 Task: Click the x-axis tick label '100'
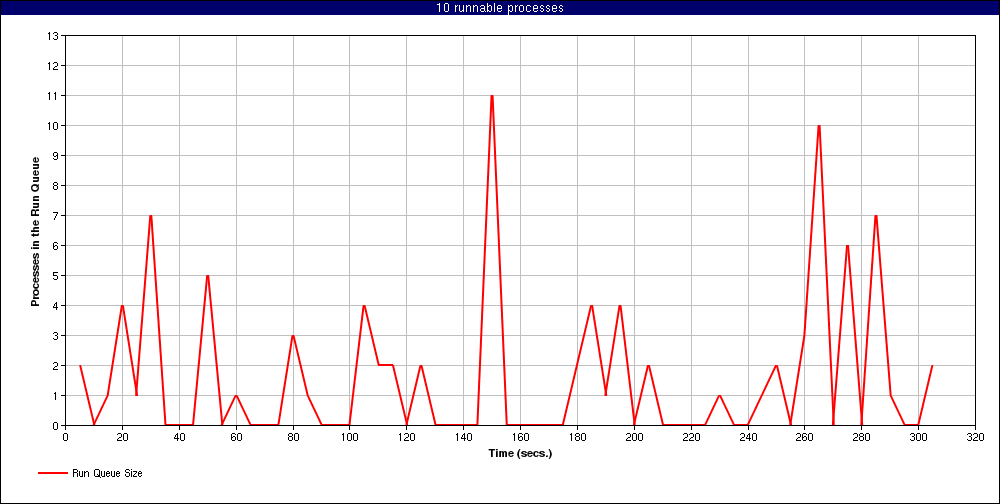tap(349, 438)
